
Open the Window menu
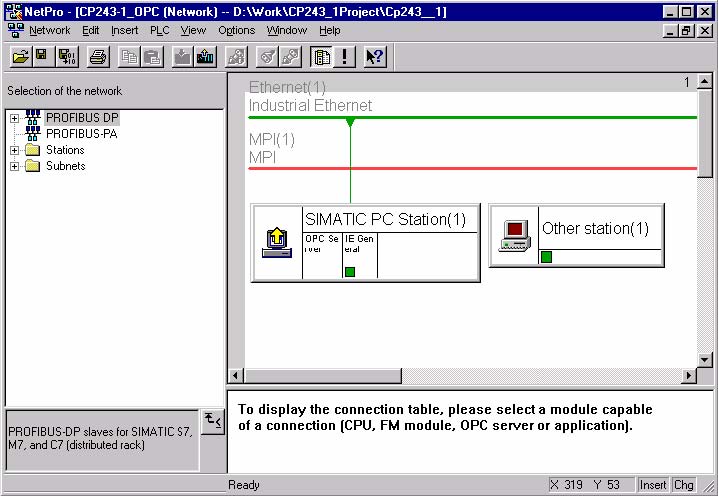(287, 30)
